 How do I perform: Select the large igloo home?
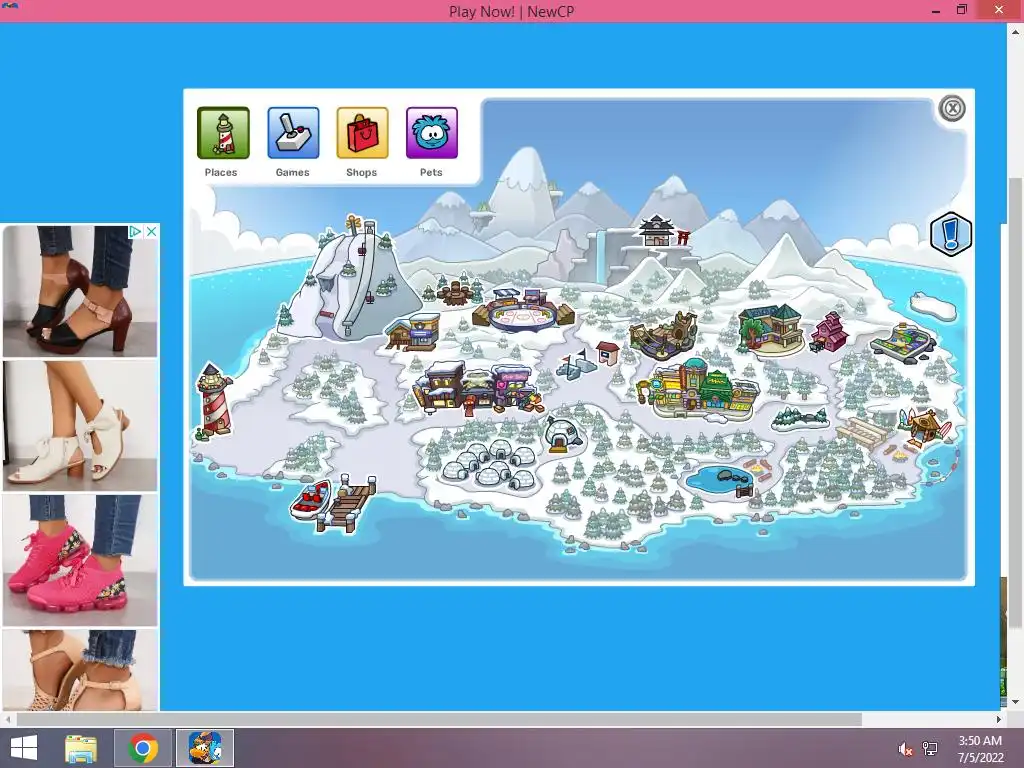[562, 435]
